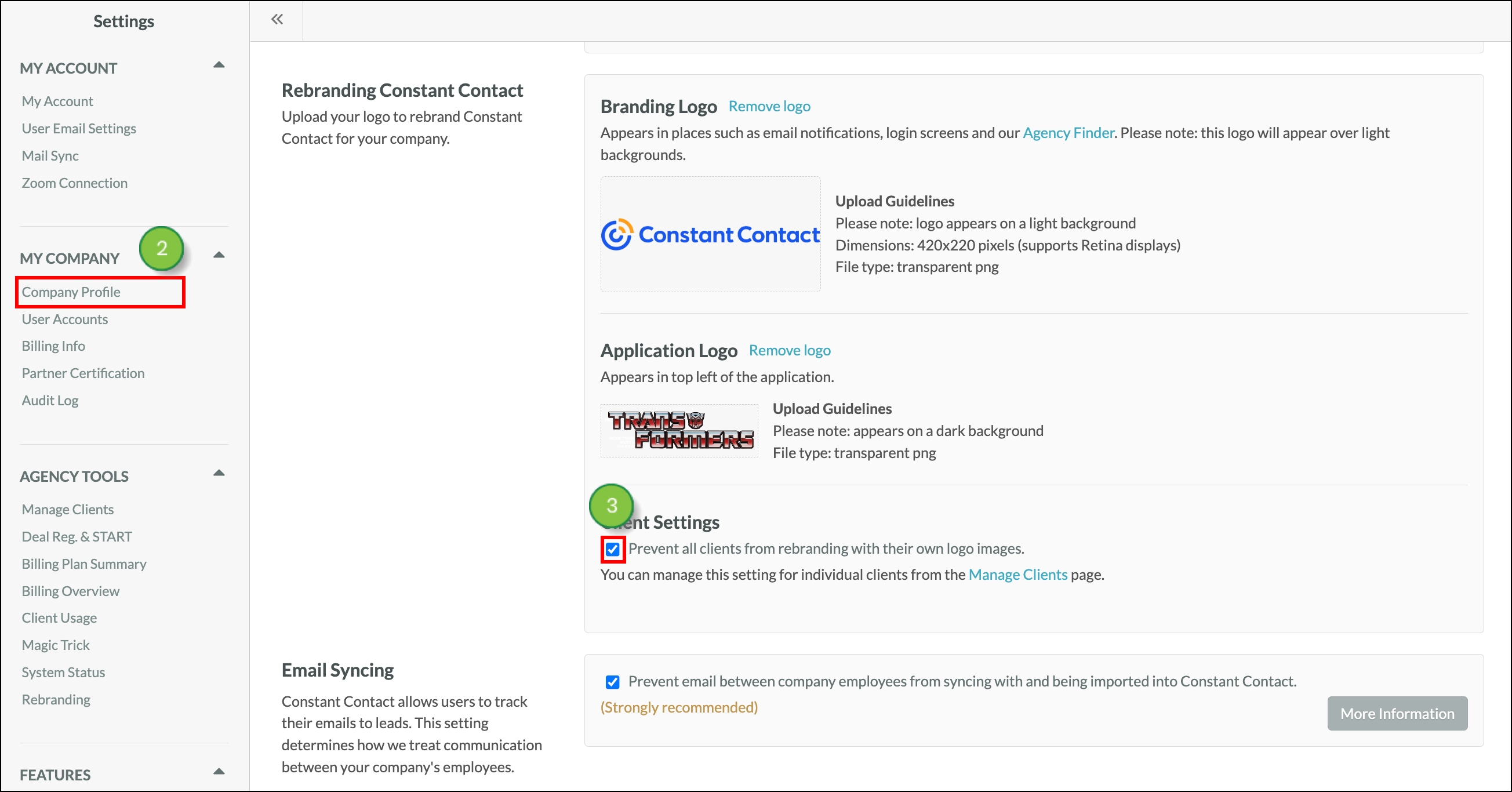Image resolution: width=1512 pixels, height=792 pixels.
Task: Open My Account settings
Action: 57,101
